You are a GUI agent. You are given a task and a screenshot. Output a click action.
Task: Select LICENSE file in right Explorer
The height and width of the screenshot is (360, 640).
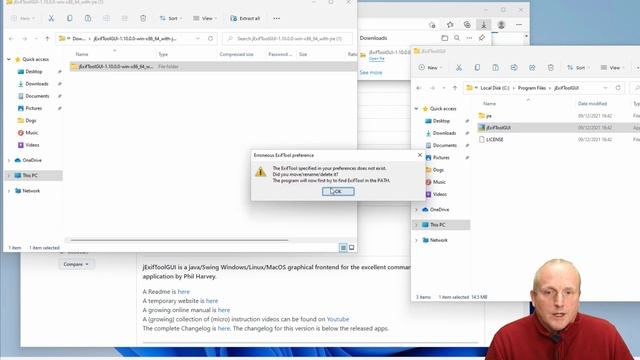[495, 140]
